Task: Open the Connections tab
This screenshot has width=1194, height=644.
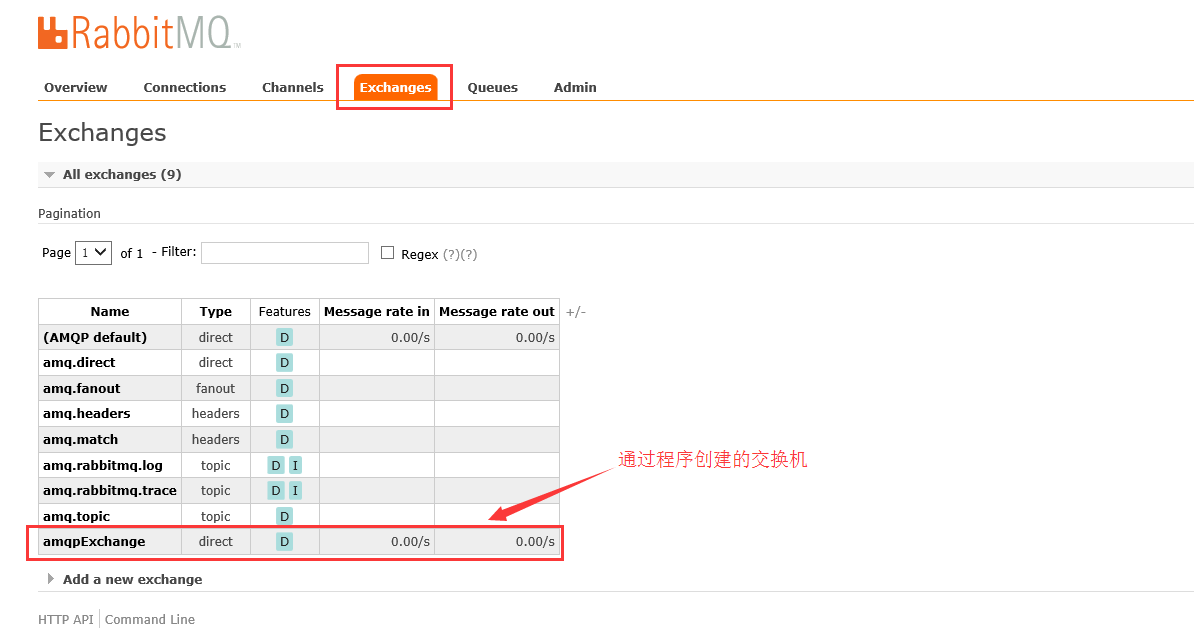Action: tap(185, 88)
